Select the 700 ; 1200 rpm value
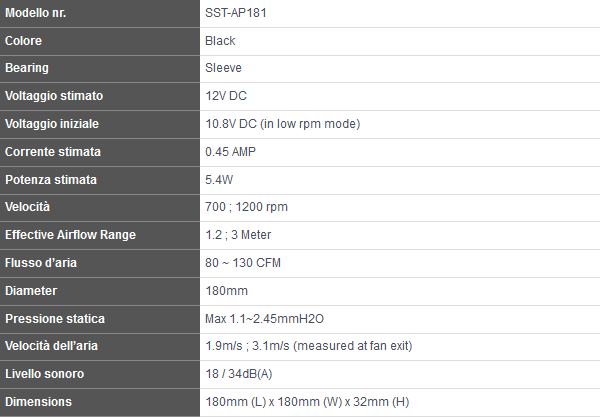The width and height of the screenshot is (600, 417). point(246,207)
